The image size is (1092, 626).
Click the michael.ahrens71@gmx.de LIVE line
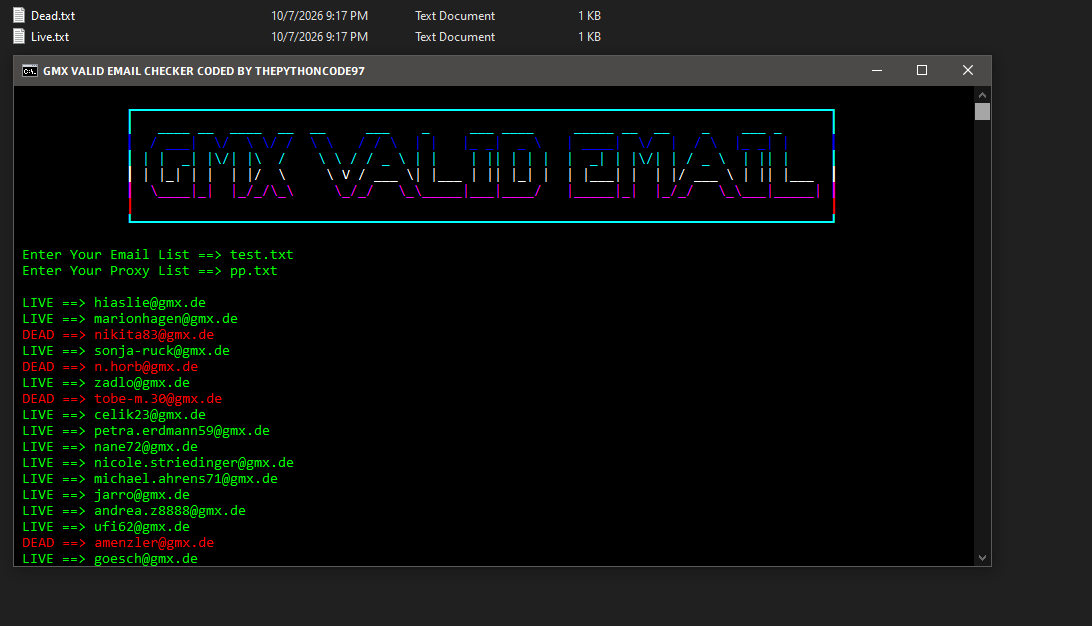pyautogui.click(x=150, y=478)
